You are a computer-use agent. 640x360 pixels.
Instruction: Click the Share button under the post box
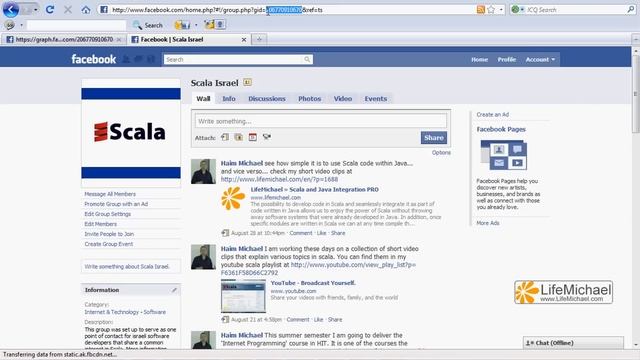tap(433, 138)
